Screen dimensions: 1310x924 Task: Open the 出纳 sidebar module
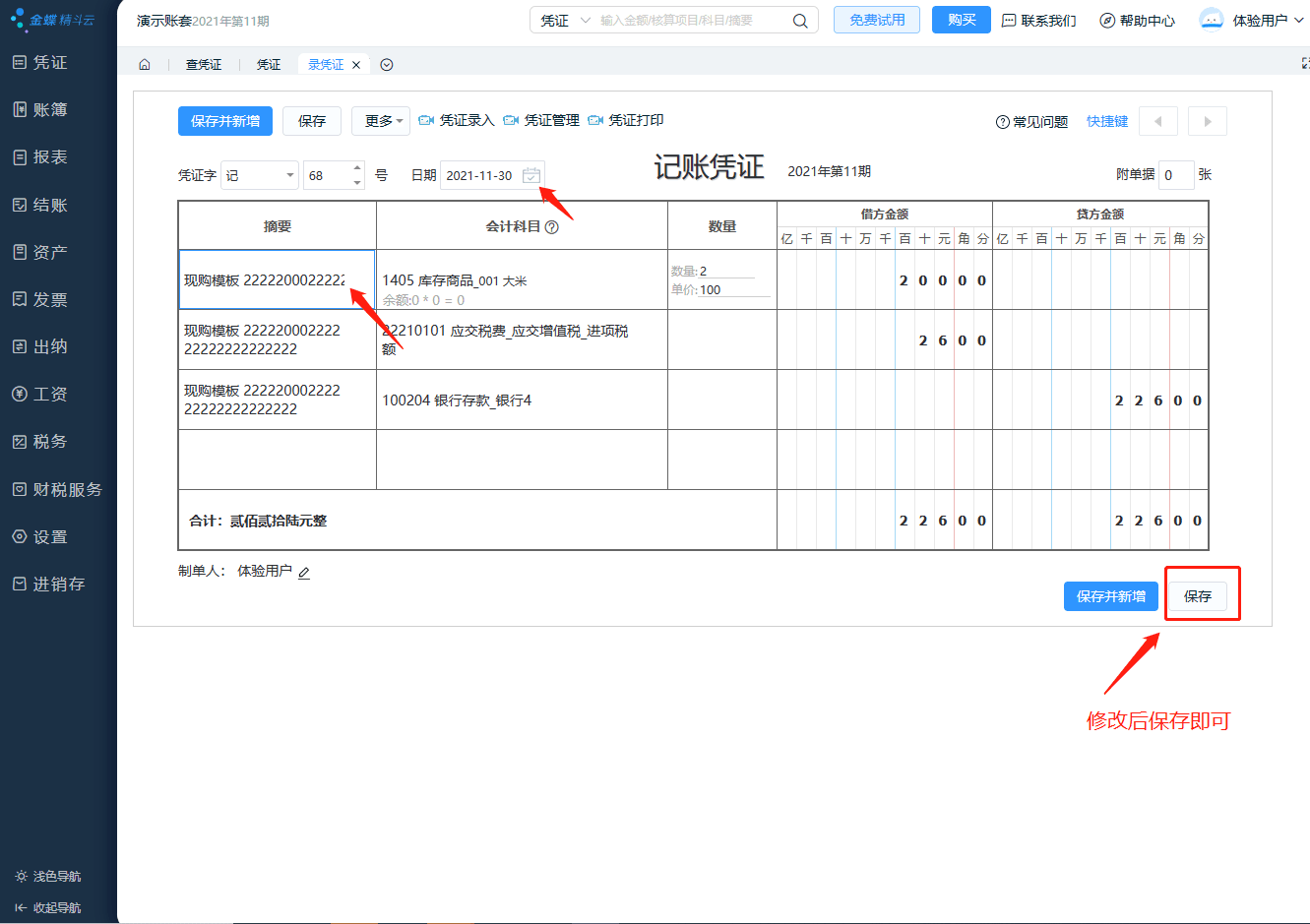pyautogui.click(x=40, y=346)
